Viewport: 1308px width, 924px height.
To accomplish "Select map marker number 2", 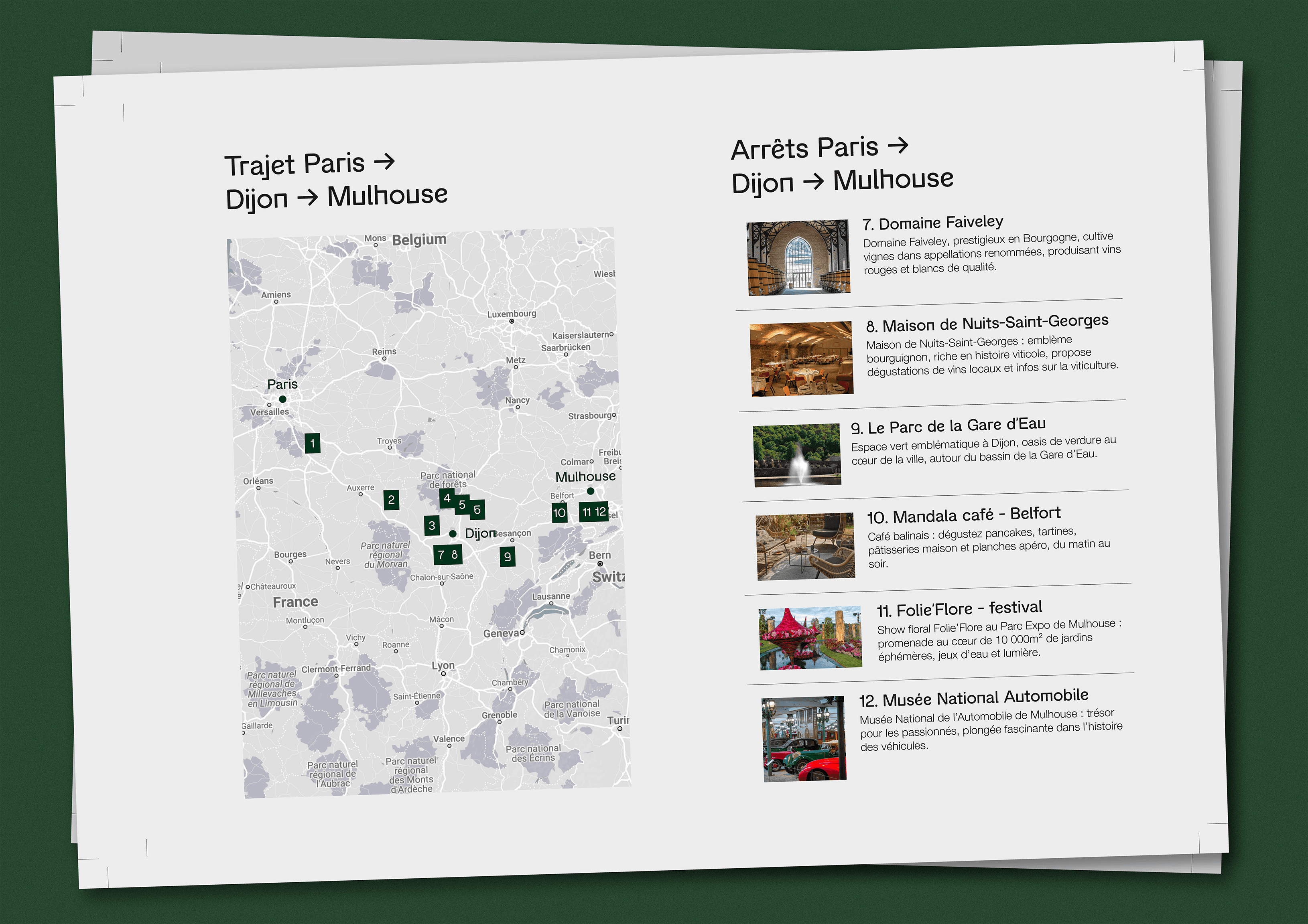I will pyautogui.click(x=391, y=500).
